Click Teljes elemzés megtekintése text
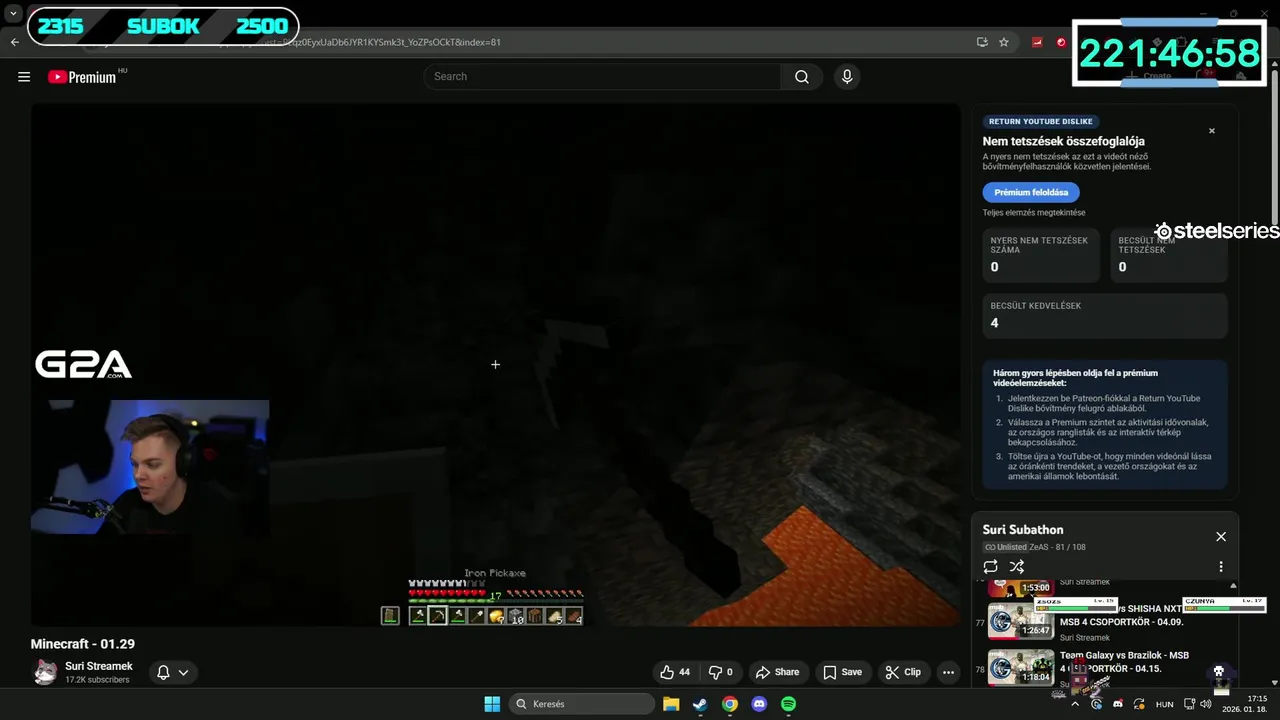1280x720 pixels. pyautogui.click(x=1033, y=213)
